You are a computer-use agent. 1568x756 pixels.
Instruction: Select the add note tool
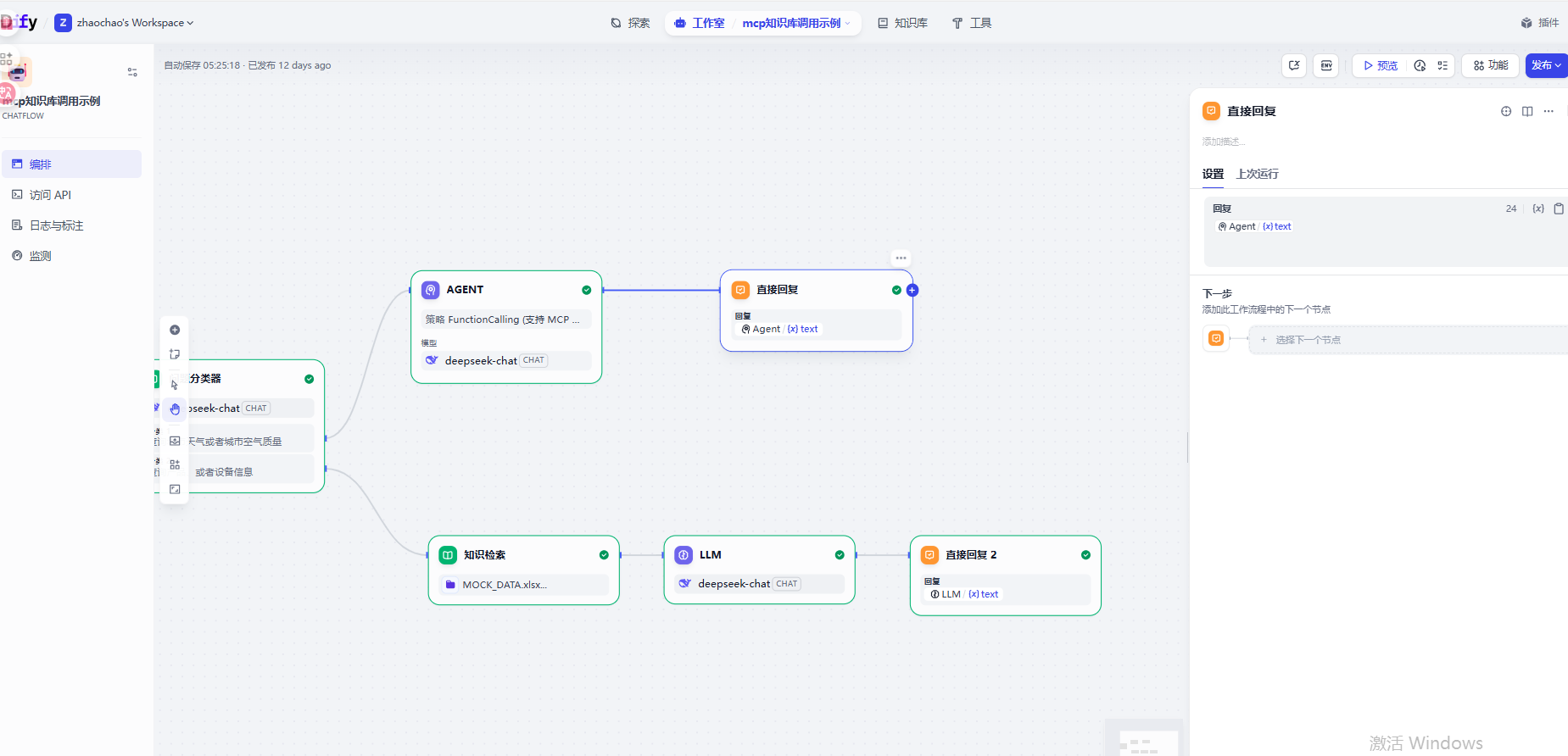(x=175, y=354)
